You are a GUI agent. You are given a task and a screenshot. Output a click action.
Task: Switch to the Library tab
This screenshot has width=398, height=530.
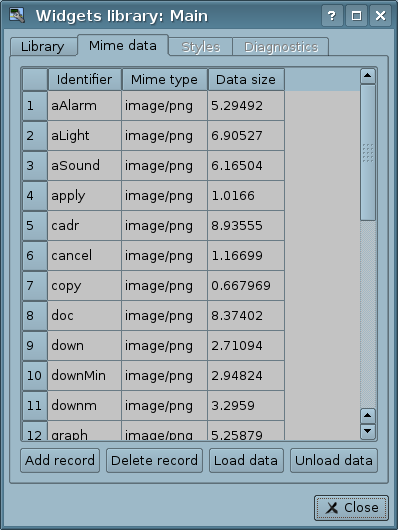pyautogui.click(x=43, y=46)
